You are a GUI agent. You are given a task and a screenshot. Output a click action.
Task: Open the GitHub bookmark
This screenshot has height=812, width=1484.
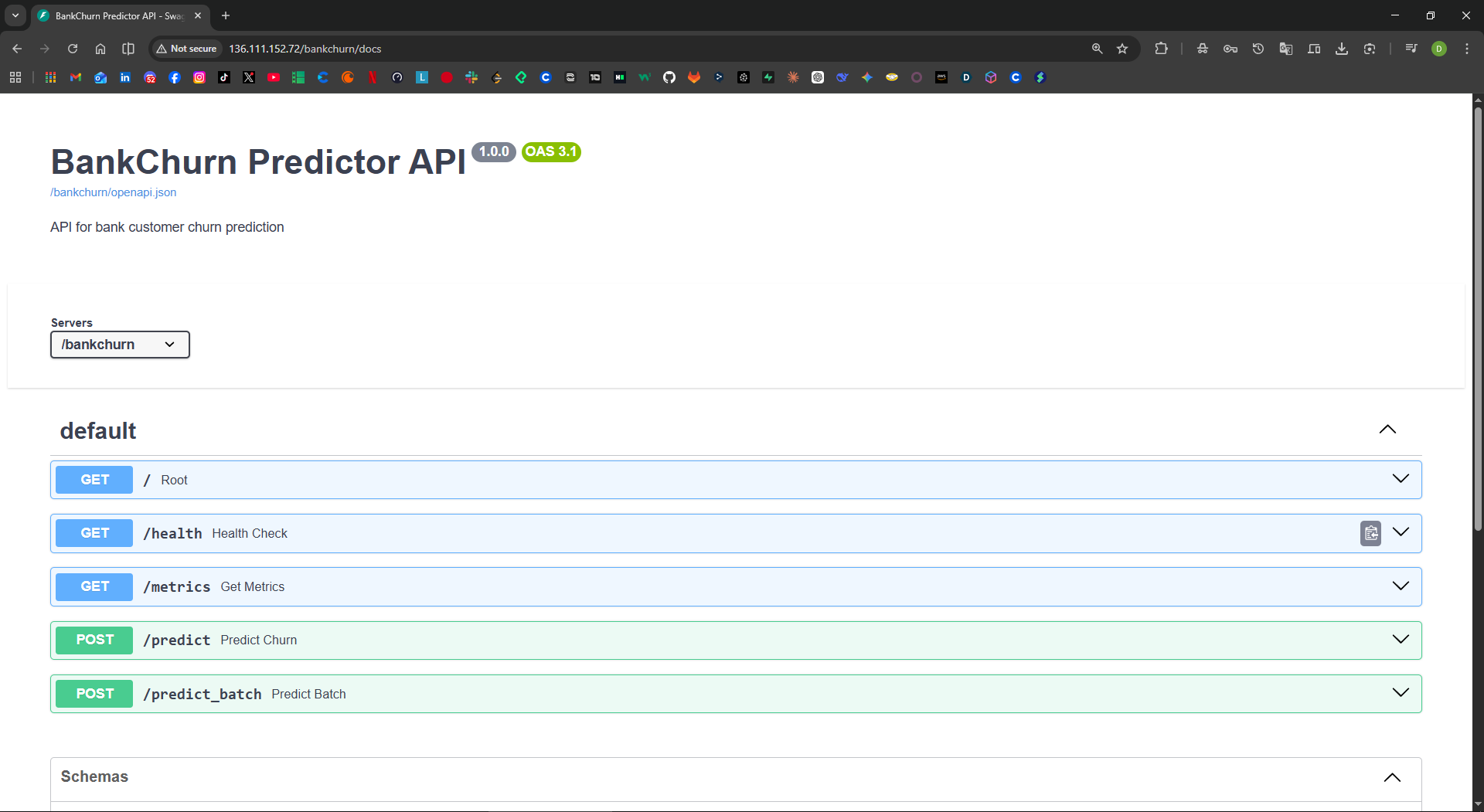(669, 77)
